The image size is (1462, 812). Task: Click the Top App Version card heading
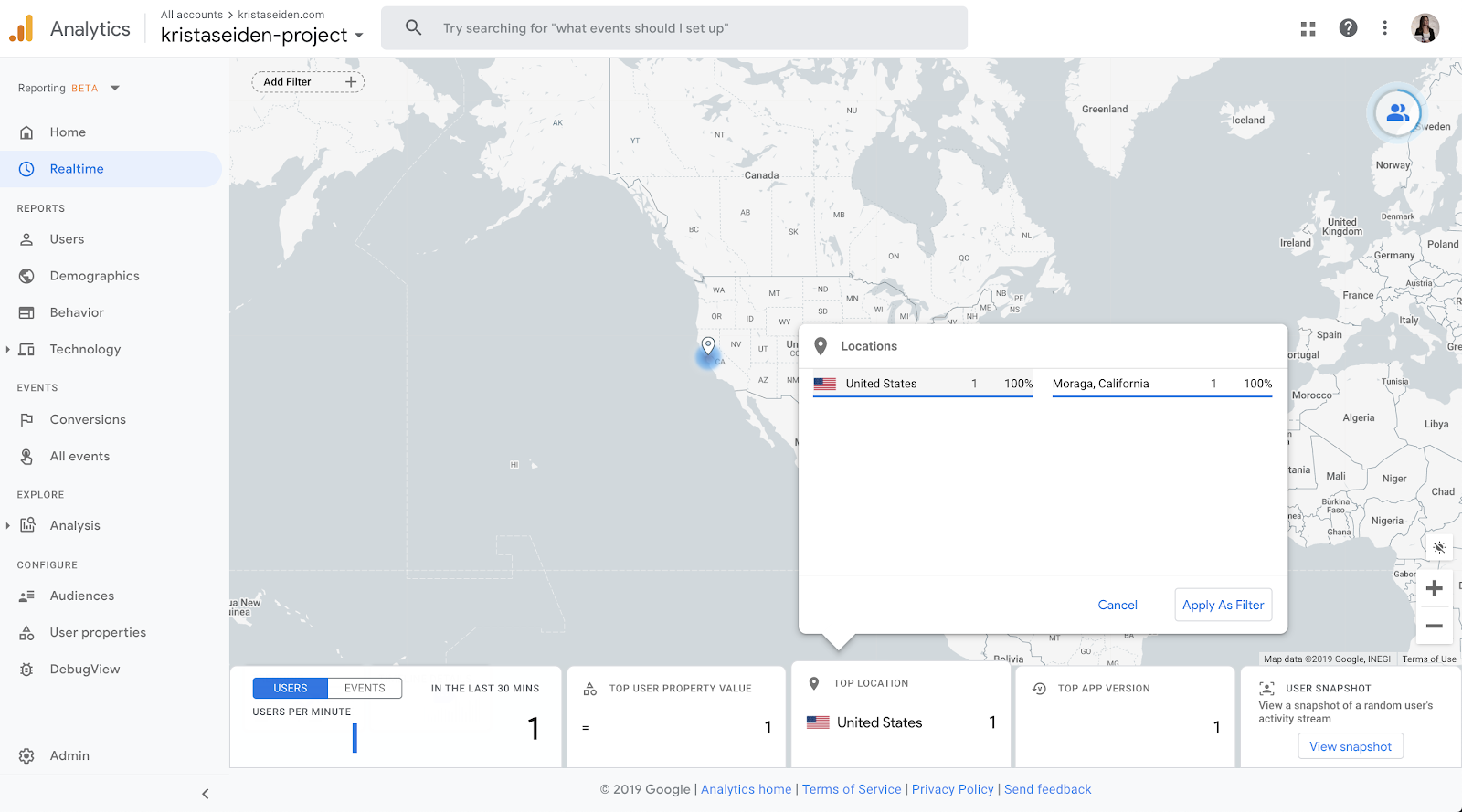[x=1104, y=689]
